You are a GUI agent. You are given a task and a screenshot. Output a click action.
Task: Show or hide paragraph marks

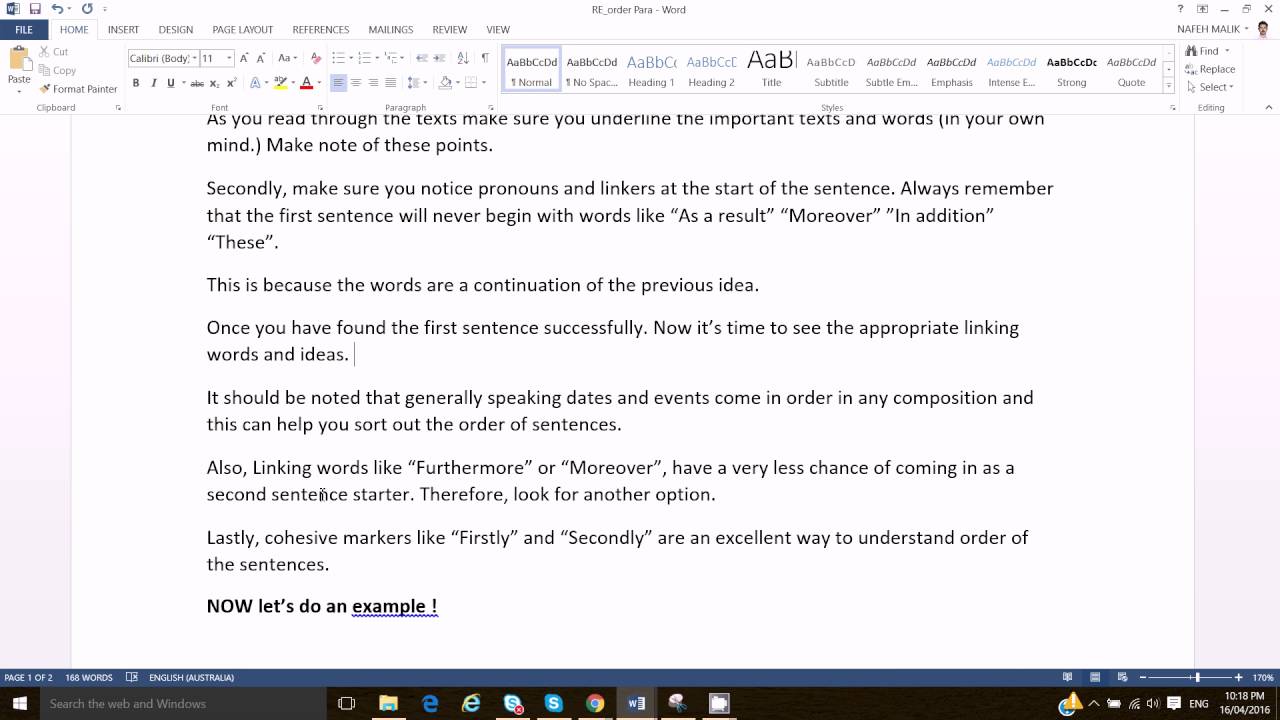pyautogui.click(x=485, y=58)
